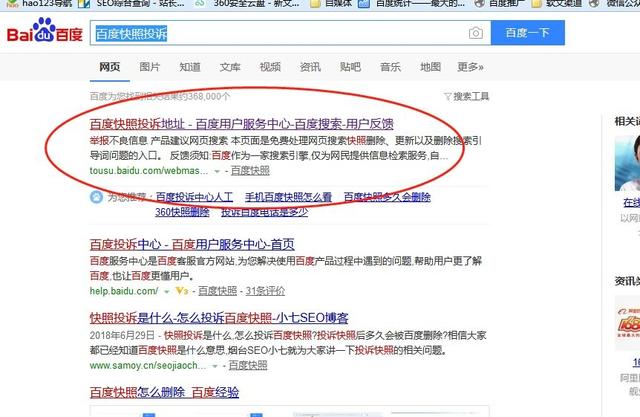The width and height of the screenshot is (640, 417).
Task: Click the hao123导航 bookmark icon
Action: pyautogui.click(x=10, y=5)
